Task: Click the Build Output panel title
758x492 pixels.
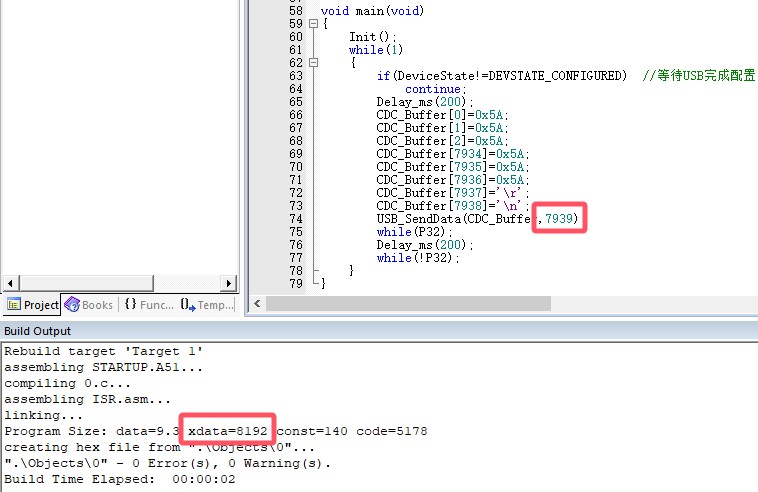Action: pyautogui.click(x=37, y=331)
